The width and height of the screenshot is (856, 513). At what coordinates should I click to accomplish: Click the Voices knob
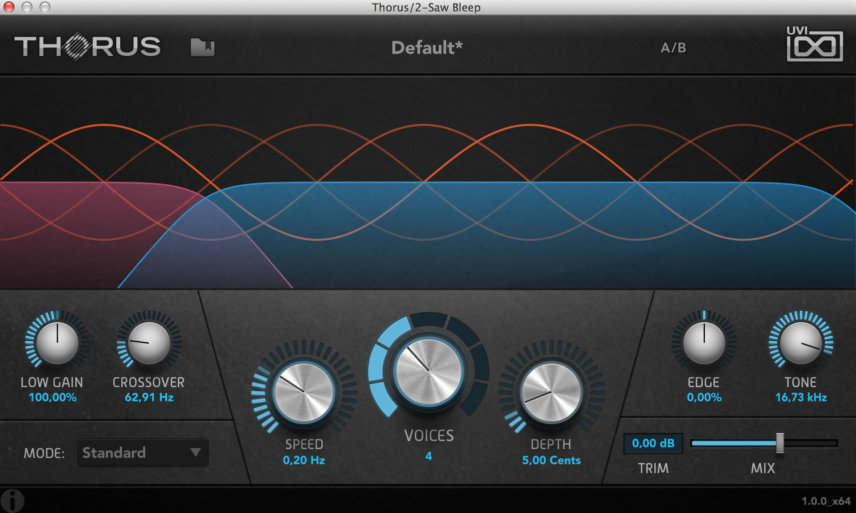point(429,371)
